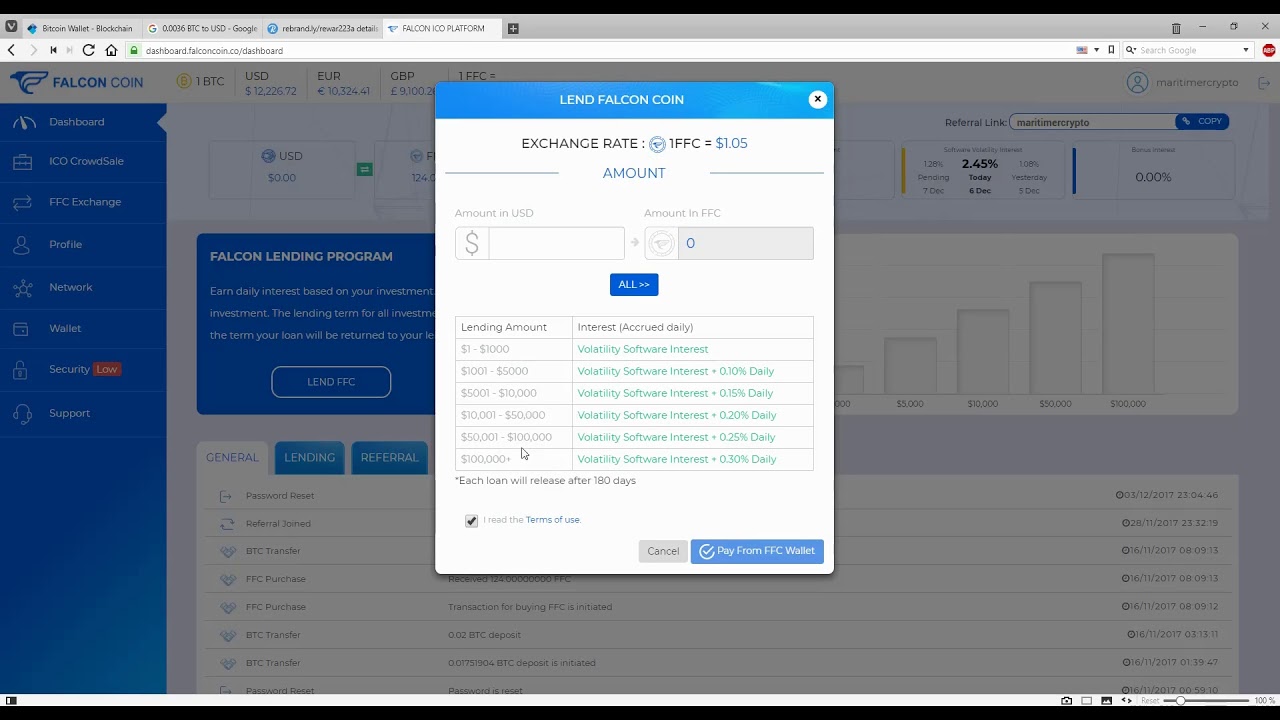Click the address bar URL

tap(214, 50)
